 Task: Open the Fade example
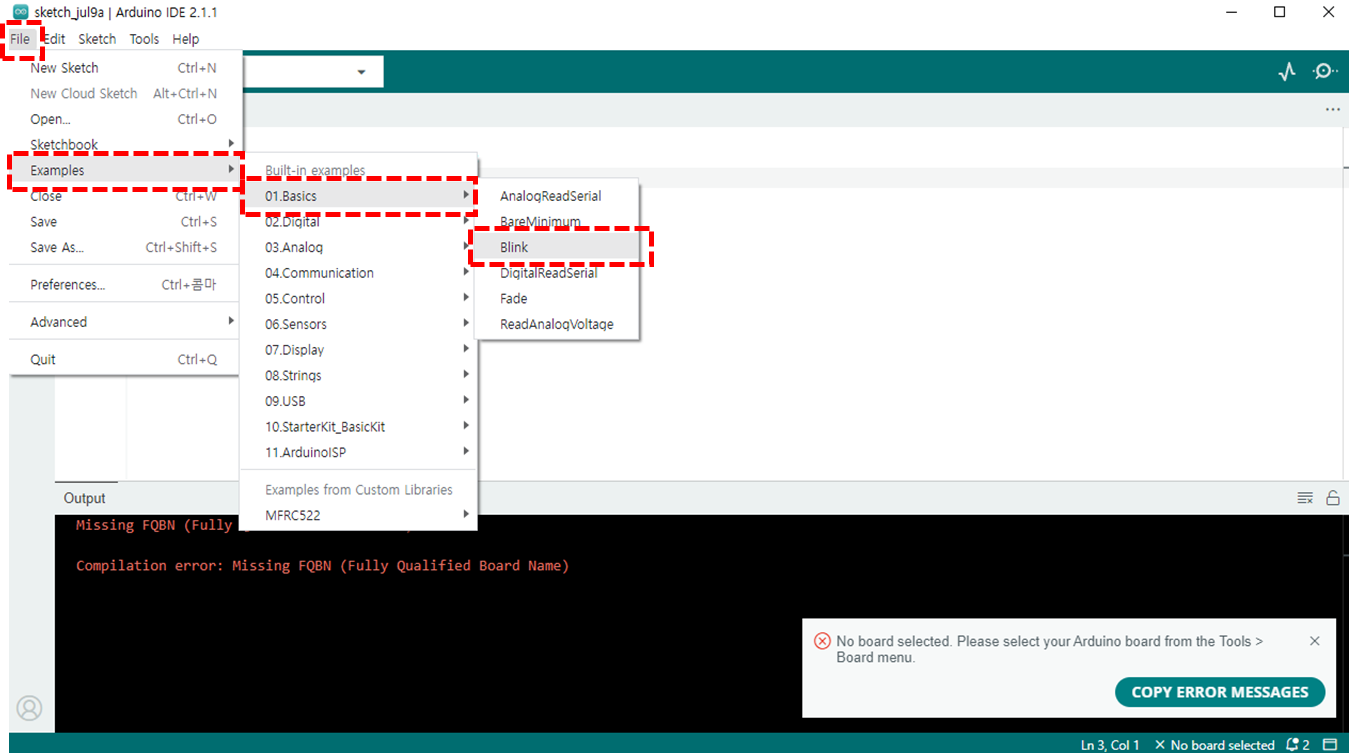(558, 299)
